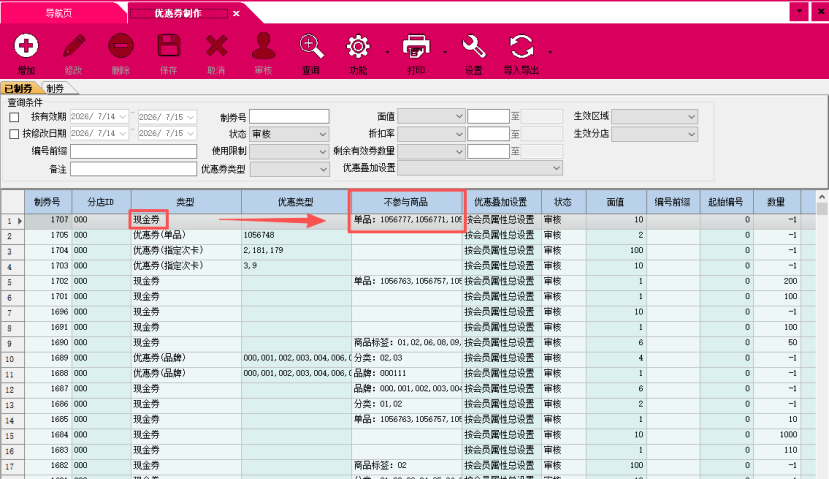Click the 优惠类型 column header
The image size is (829, 479).
point(296,202)
